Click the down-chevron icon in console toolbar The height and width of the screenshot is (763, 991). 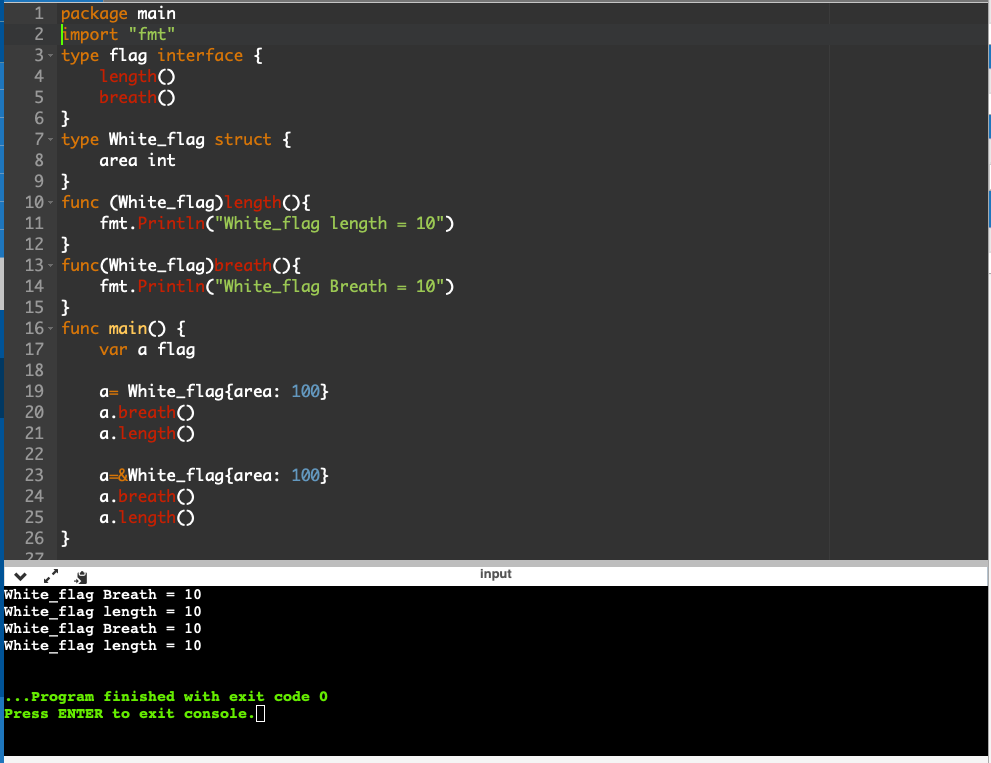point(18,575)
